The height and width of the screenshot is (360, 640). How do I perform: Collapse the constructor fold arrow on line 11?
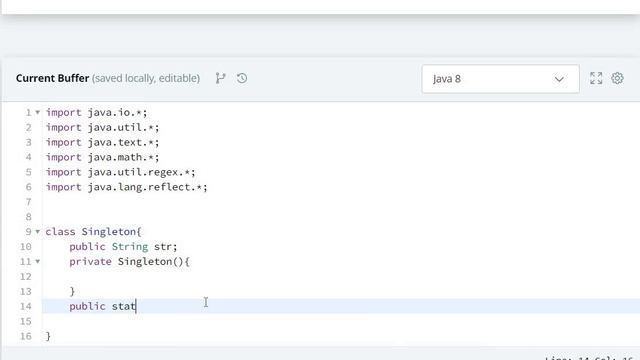tap(38, 261)
